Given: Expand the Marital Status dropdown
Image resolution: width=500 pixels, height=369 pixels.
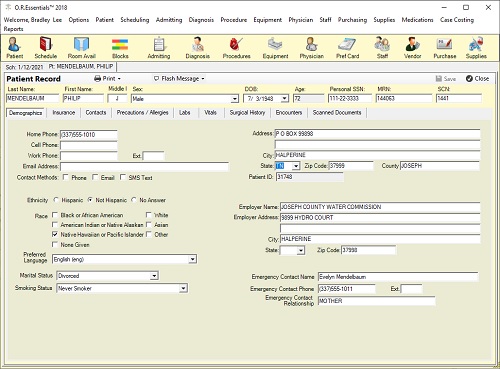Looking at the screenshot, I should (154, 276).
